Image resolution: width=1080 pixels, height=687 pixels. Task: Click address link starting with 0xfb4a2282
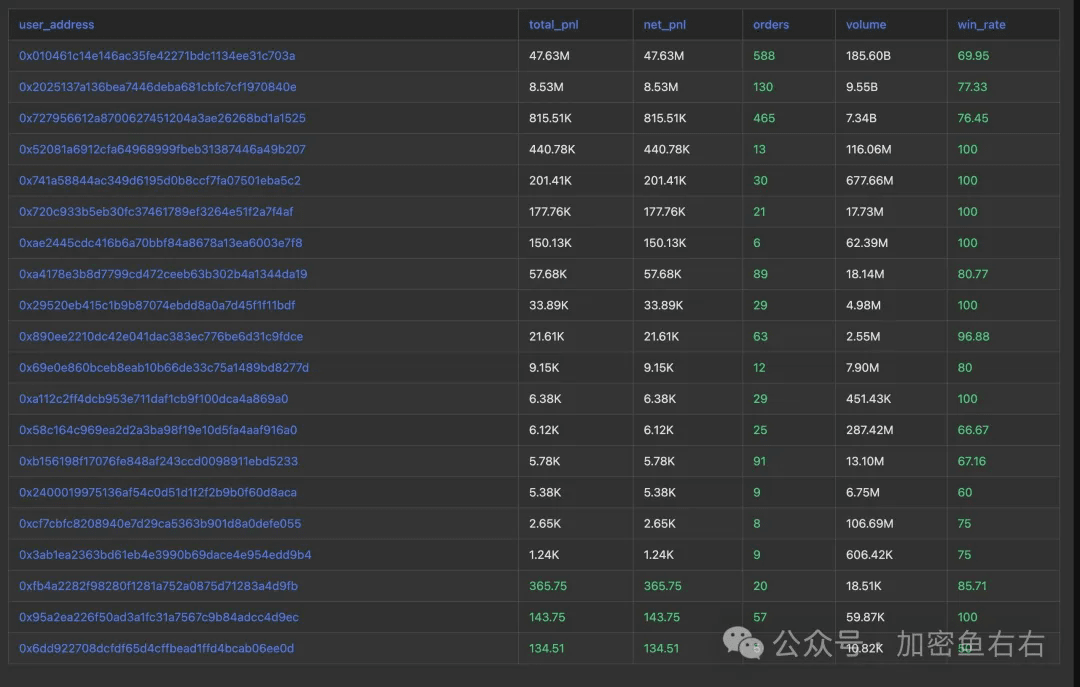click(158, 586)
